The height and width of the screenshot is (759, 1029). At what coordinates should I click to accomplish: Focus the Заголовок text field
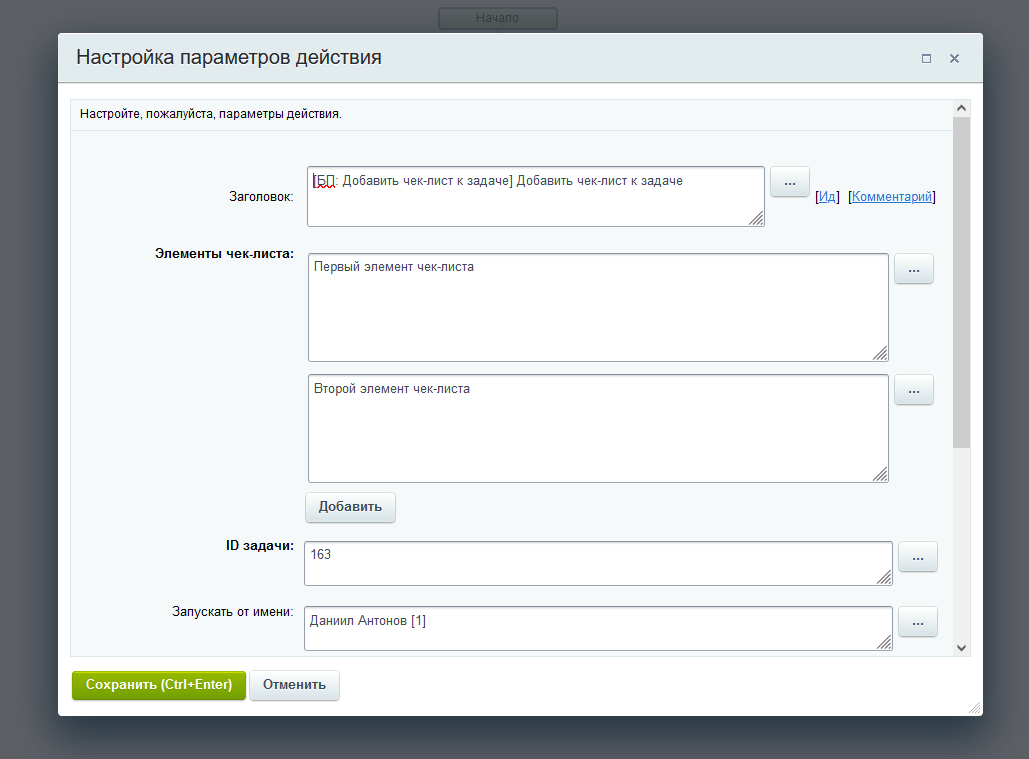pyautogui.click(x=535, y=197)
